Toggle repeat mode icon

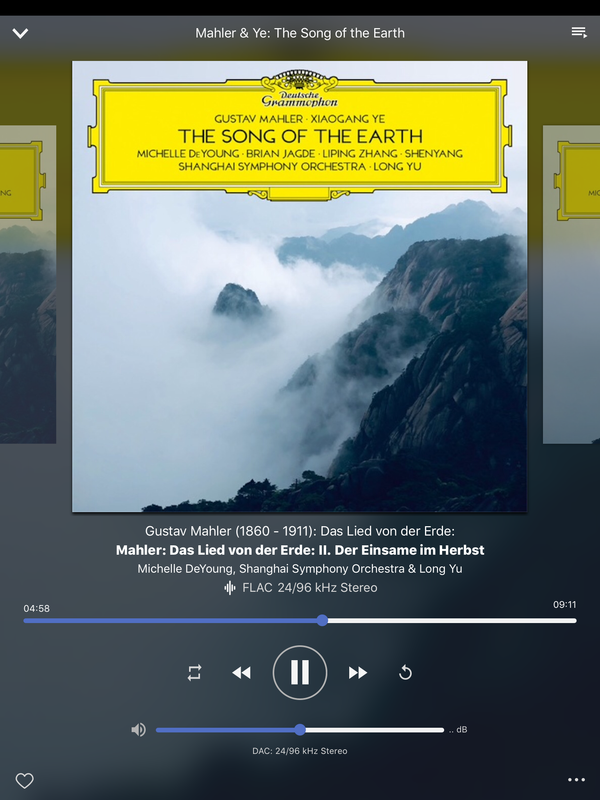click(194, 672)
